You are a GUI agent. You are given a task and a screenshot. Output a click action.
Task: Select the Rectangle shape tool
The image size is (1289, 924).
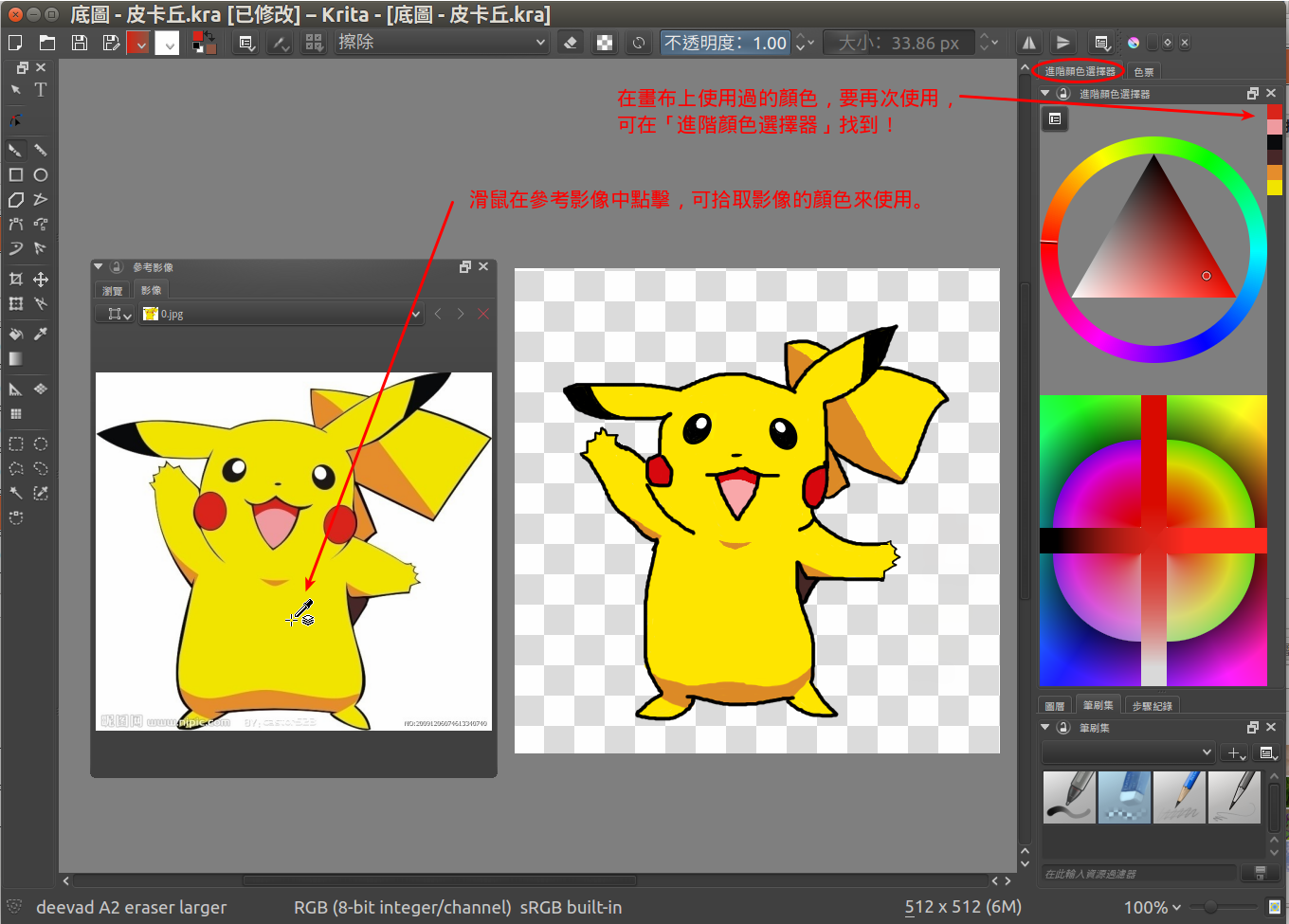click(16, 174)
